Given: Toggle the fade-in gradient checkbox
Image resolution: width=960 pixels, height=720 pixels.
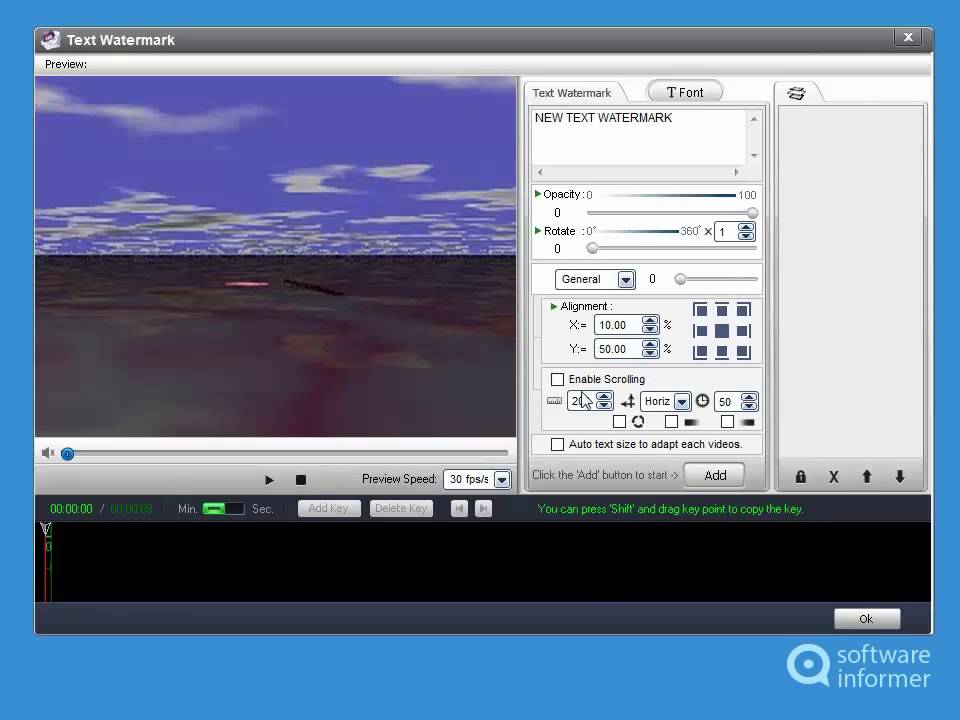Looking at the screenshot, I should 671,421.
